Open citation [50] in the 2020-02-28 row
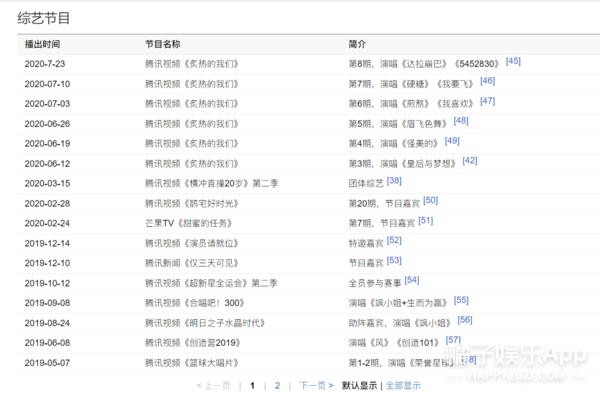Viewport: 600px width, 396px height. pyautogui.click(x=430, y=200)
